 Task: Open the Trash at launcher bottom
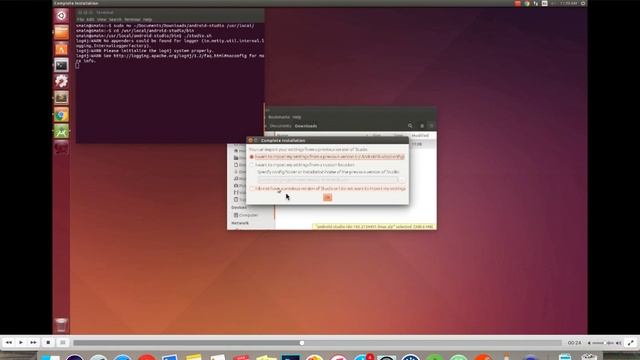61,325
